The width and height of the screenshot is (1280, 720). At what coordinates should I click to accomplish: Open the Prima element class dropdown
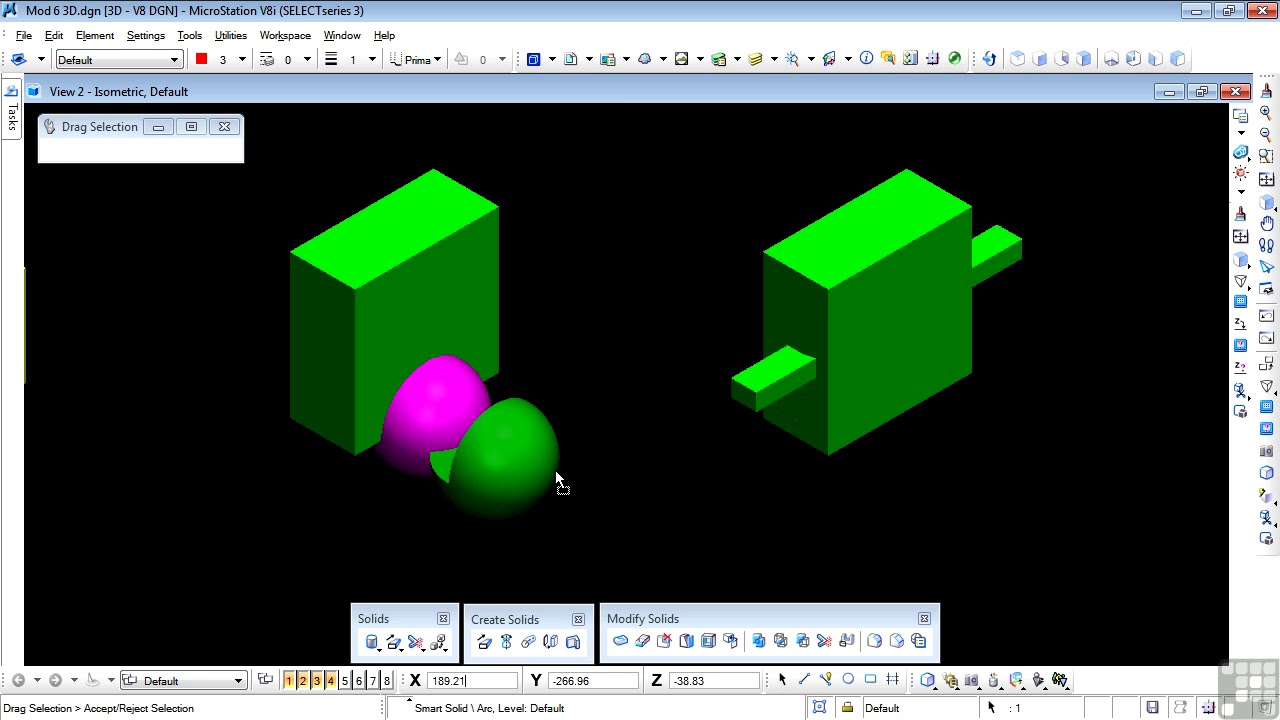(416, 60)
